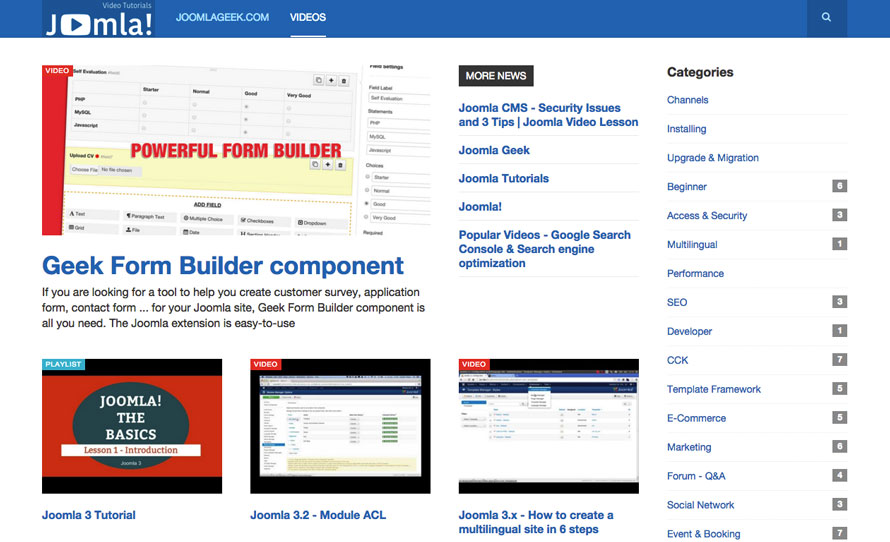Open Joomla 3.2 - Module ACL title link
890x542 pixels.
[x=318, y=515]
